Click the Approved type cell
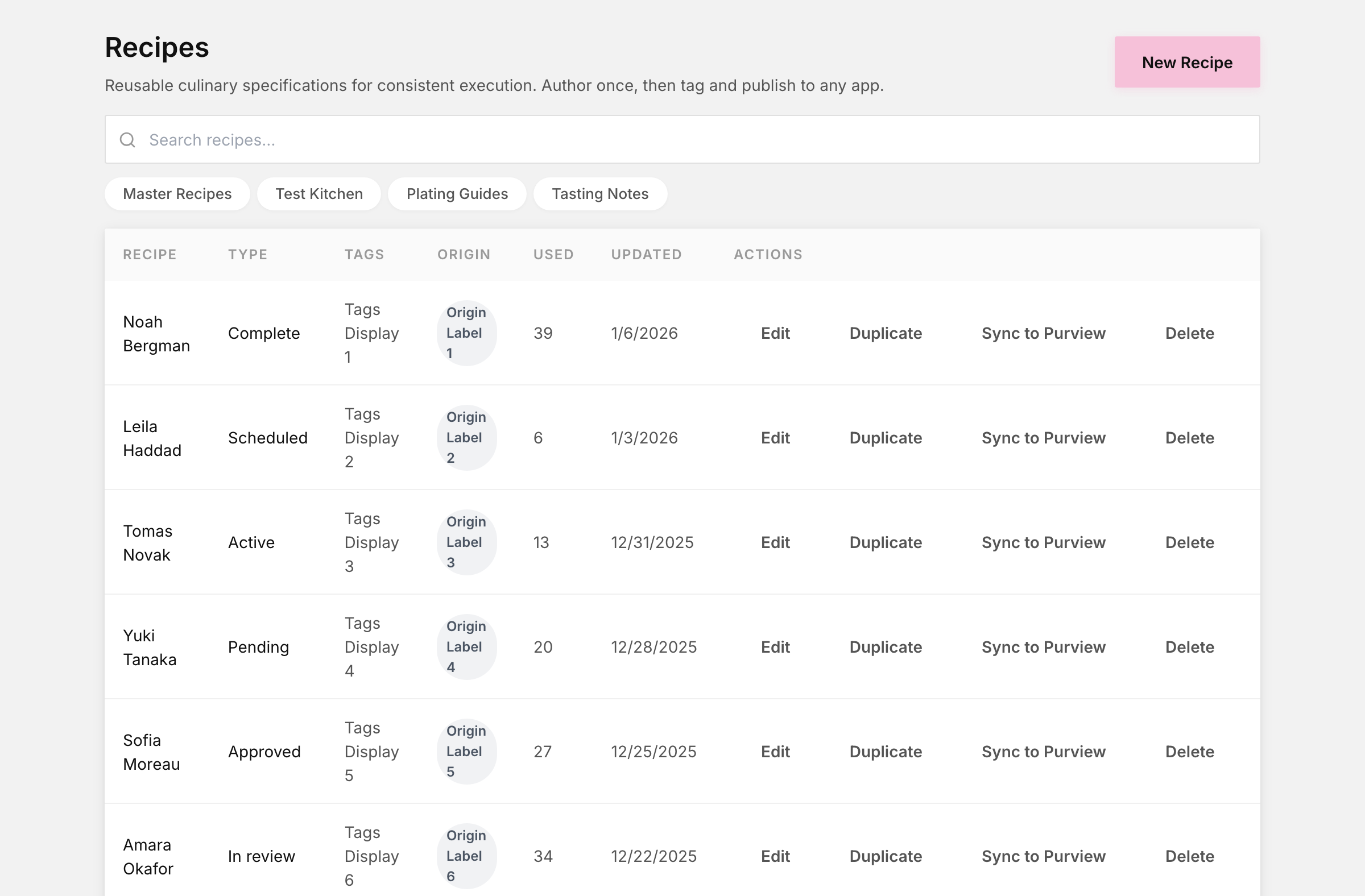This screenshot has height=896, width=1365. pyautogui.click(x=264, y=752)
